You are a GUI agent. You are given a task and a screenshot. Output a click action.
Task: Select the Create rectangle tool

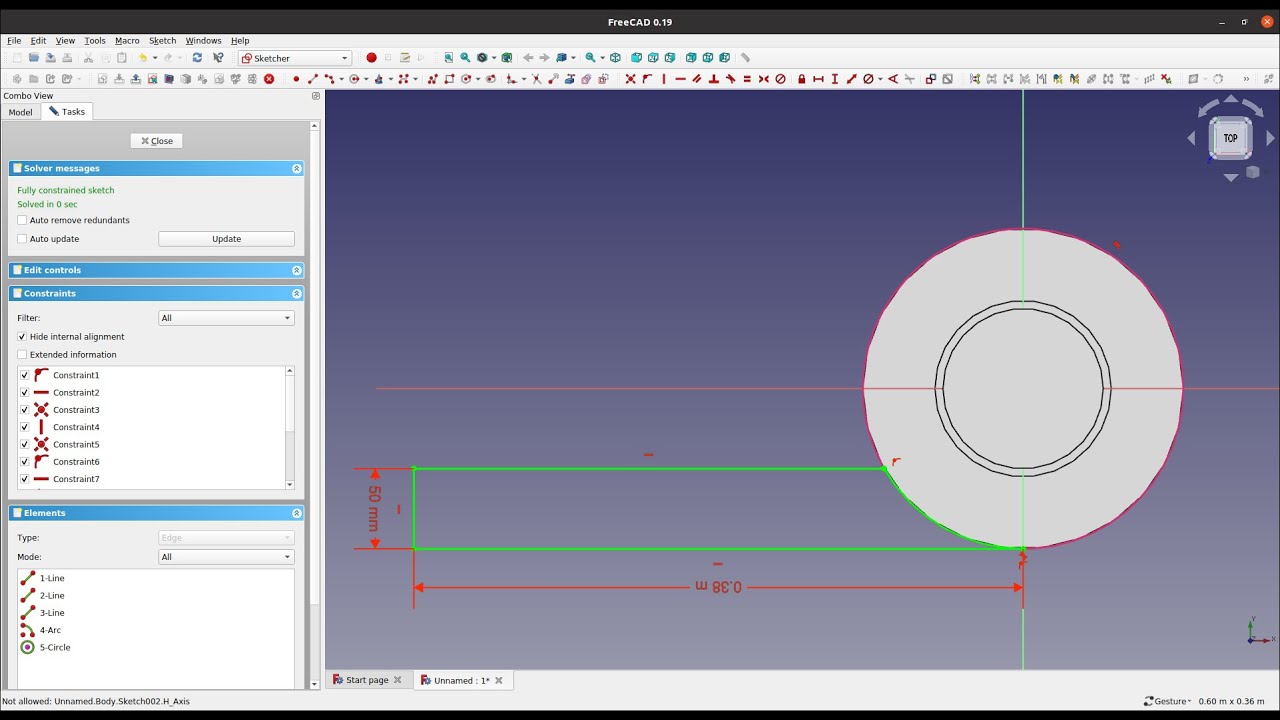click(x=449, y=79)
